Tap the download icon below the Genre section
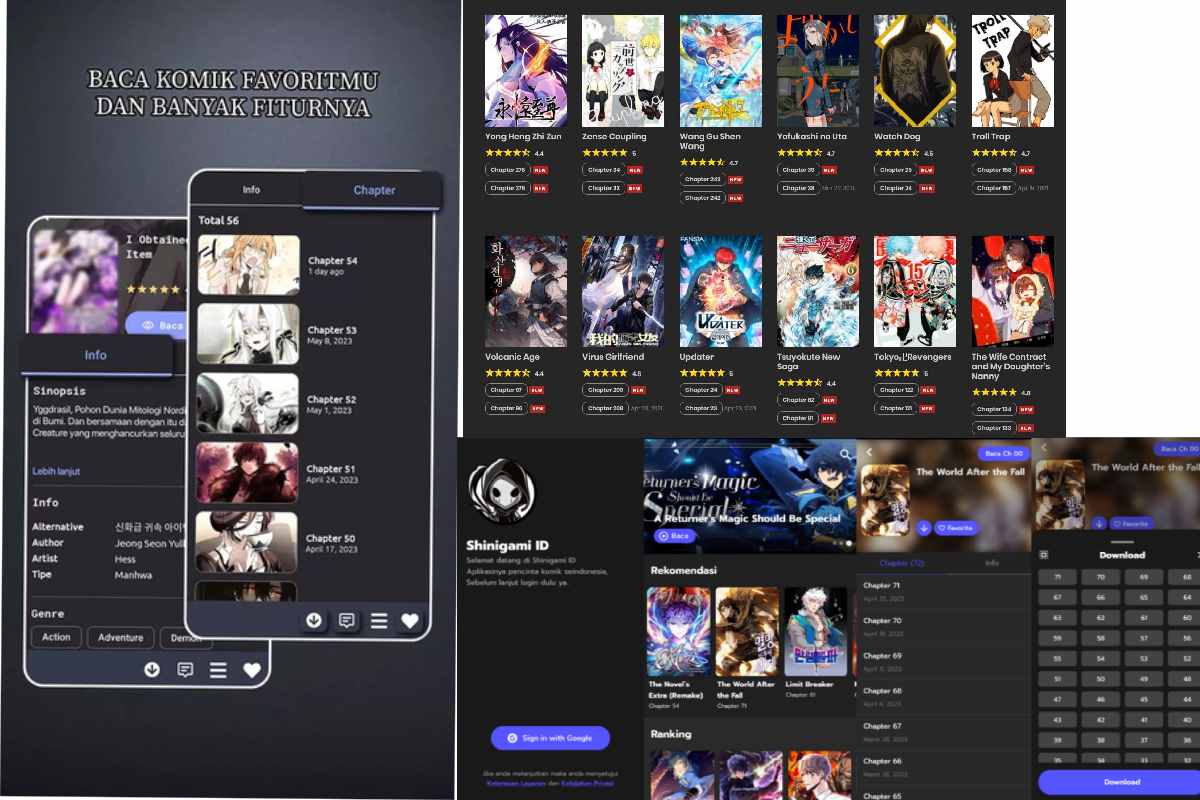Image resolution: width=1200 pixels, height=800 pixels. click(152, 669)
